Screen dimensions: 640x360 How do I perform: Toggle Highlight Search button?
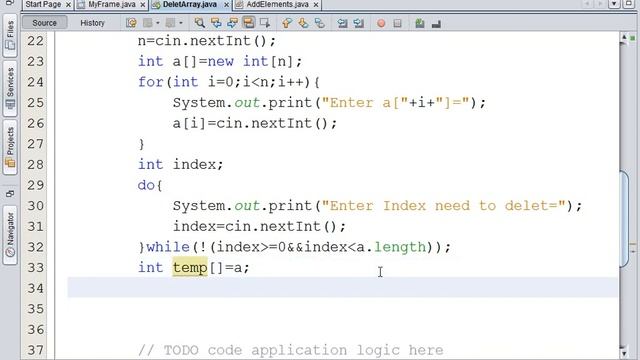coord(249,23)
